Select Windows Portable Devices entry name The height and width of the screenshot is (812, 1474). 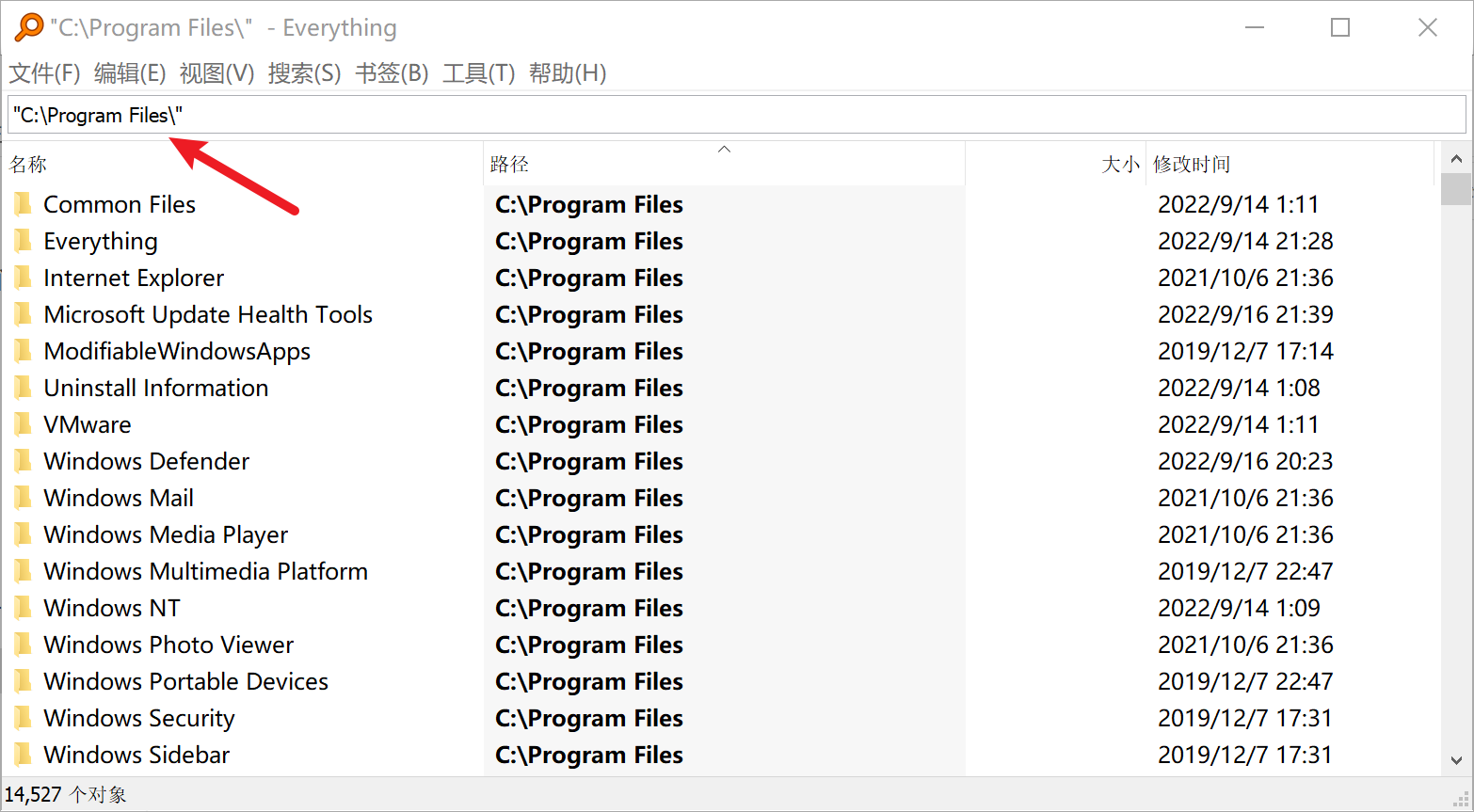[x=185, y=681]
